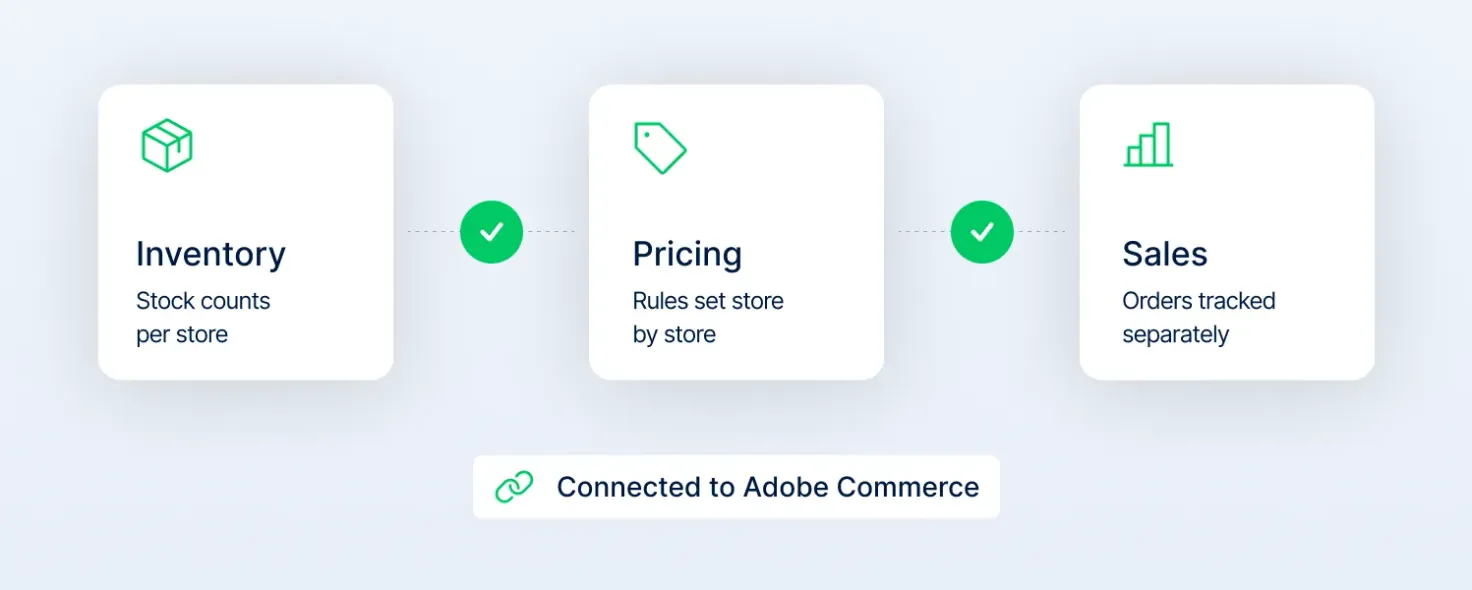Click the Sales bar chart icon
This screenshot has width=1472, height=590.
click(x=1148, y=145)
